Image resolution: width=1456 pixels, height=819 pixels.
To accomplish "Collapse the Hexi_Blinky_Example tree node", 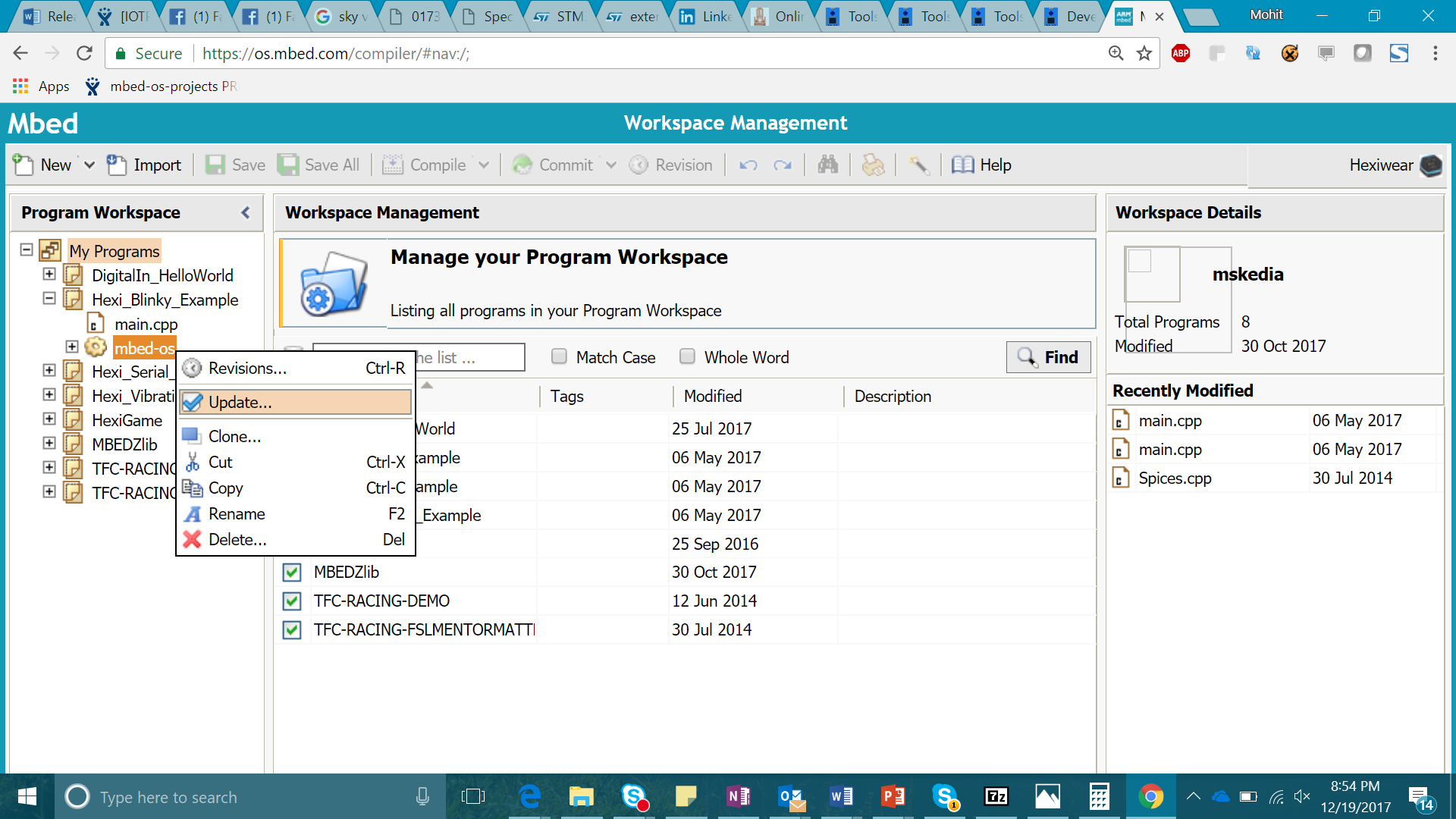I will [x=49, y=299].
